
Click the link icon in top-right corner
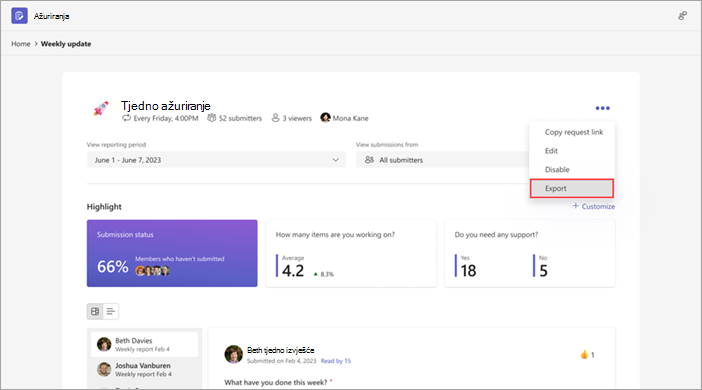pos(682,16)
